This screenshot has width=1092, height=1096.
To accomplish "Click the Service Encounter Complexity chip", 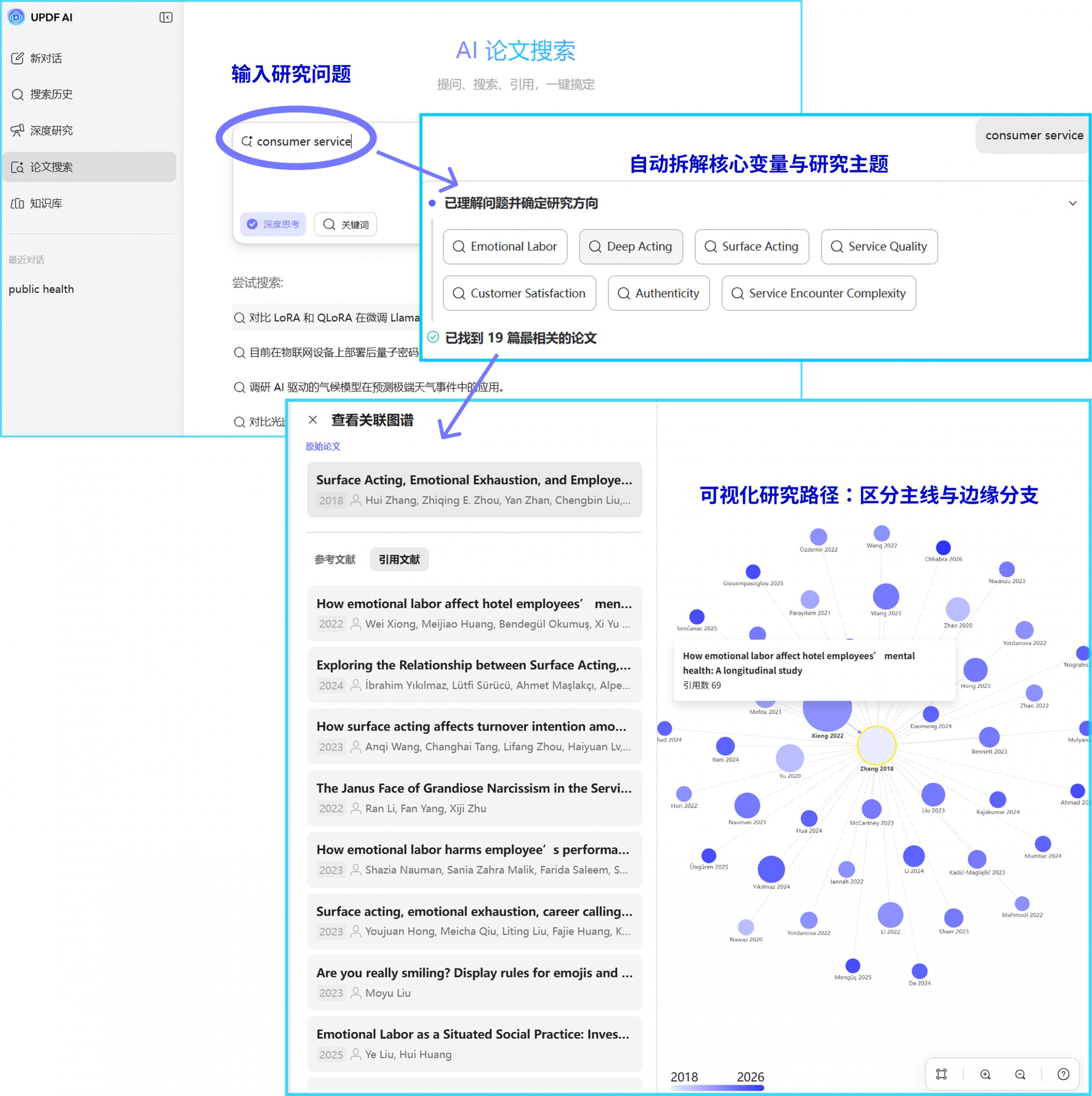I will [818, 293].
